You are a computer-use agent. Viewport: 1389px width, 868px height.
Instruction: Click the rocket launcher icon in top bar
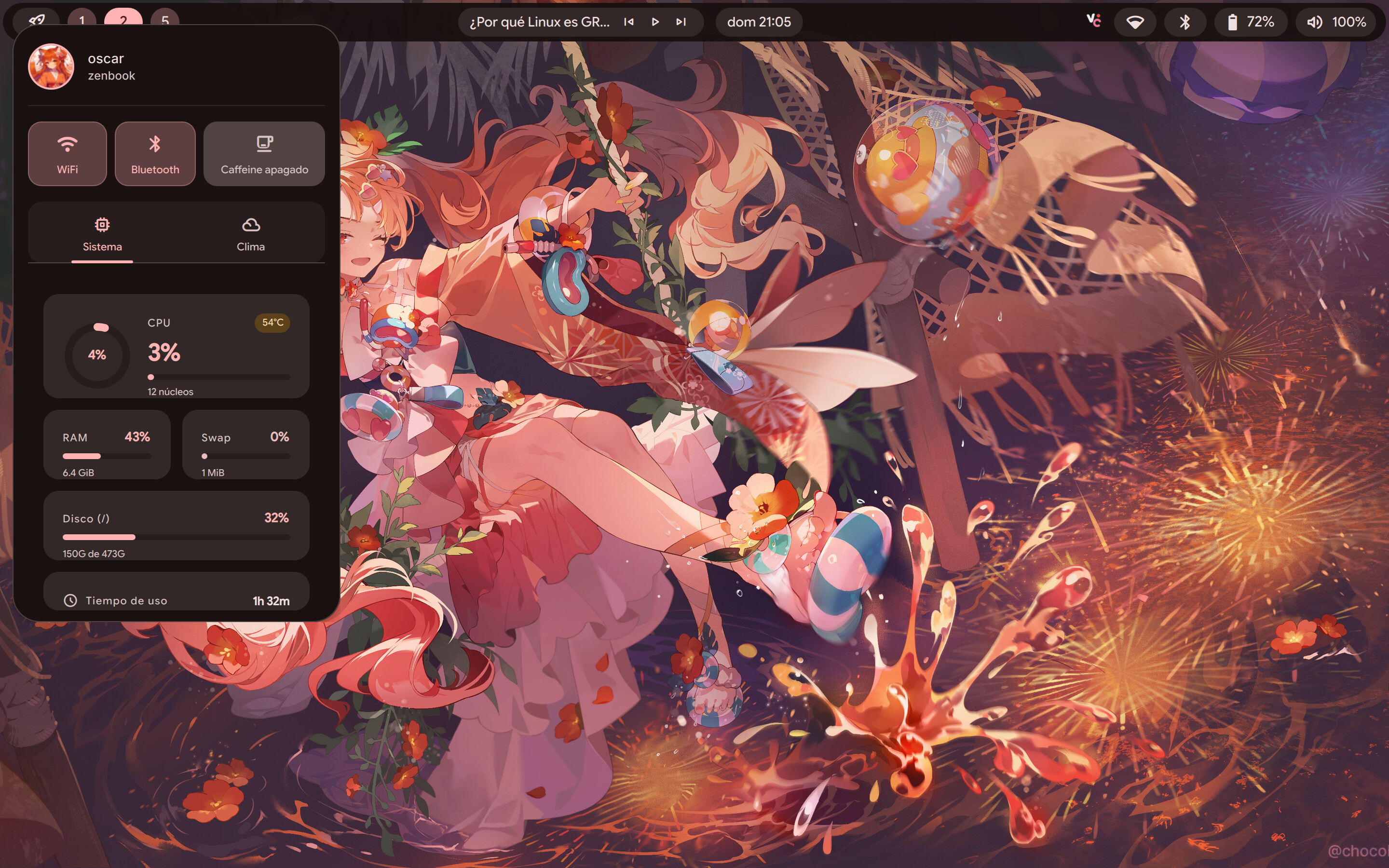36,21
